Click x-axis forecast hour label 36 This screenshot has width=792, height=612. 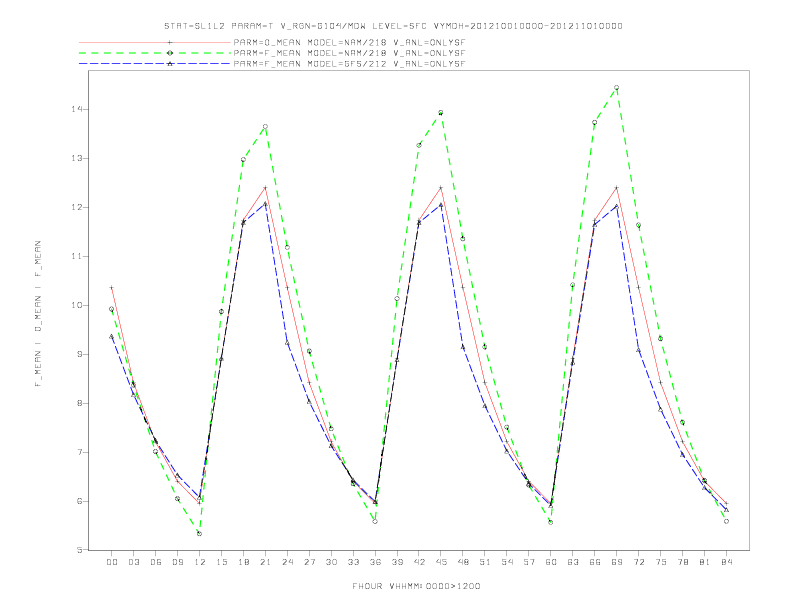pos(375,562)
